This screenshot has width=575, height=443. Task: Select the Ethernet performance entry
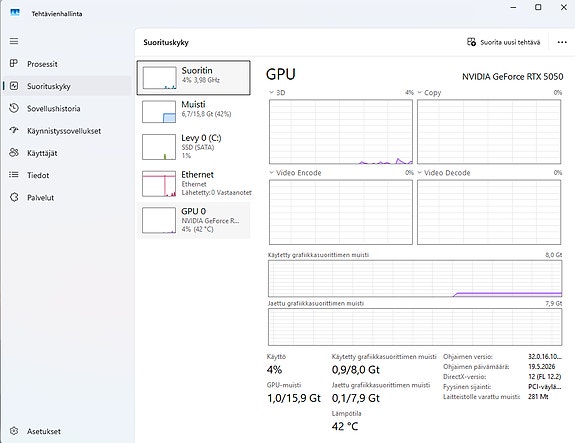click(194, 183)
